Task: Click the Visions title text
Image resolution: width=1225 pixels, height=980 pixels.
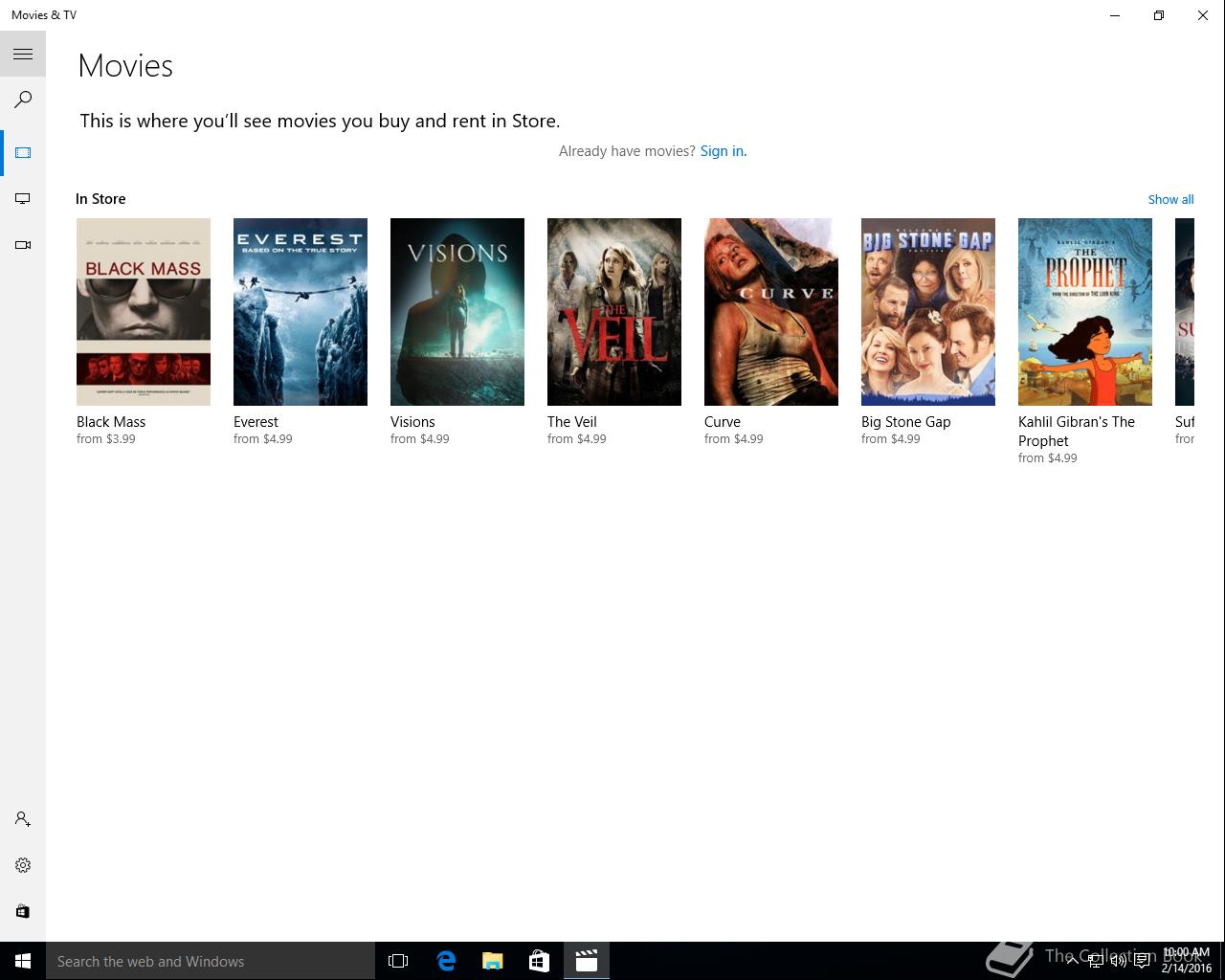Action: click(x=412, y=422)
